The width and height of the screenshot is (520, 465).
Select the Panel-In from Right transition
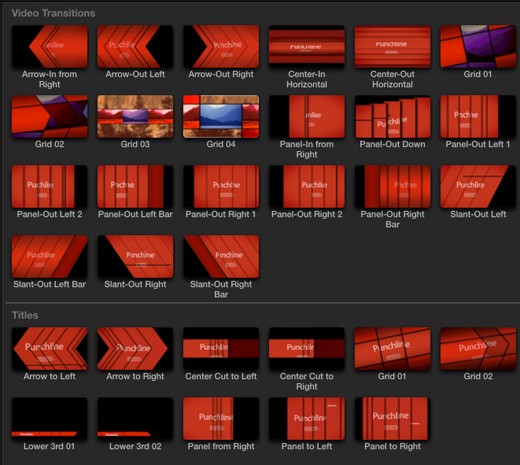click(307, 117)
